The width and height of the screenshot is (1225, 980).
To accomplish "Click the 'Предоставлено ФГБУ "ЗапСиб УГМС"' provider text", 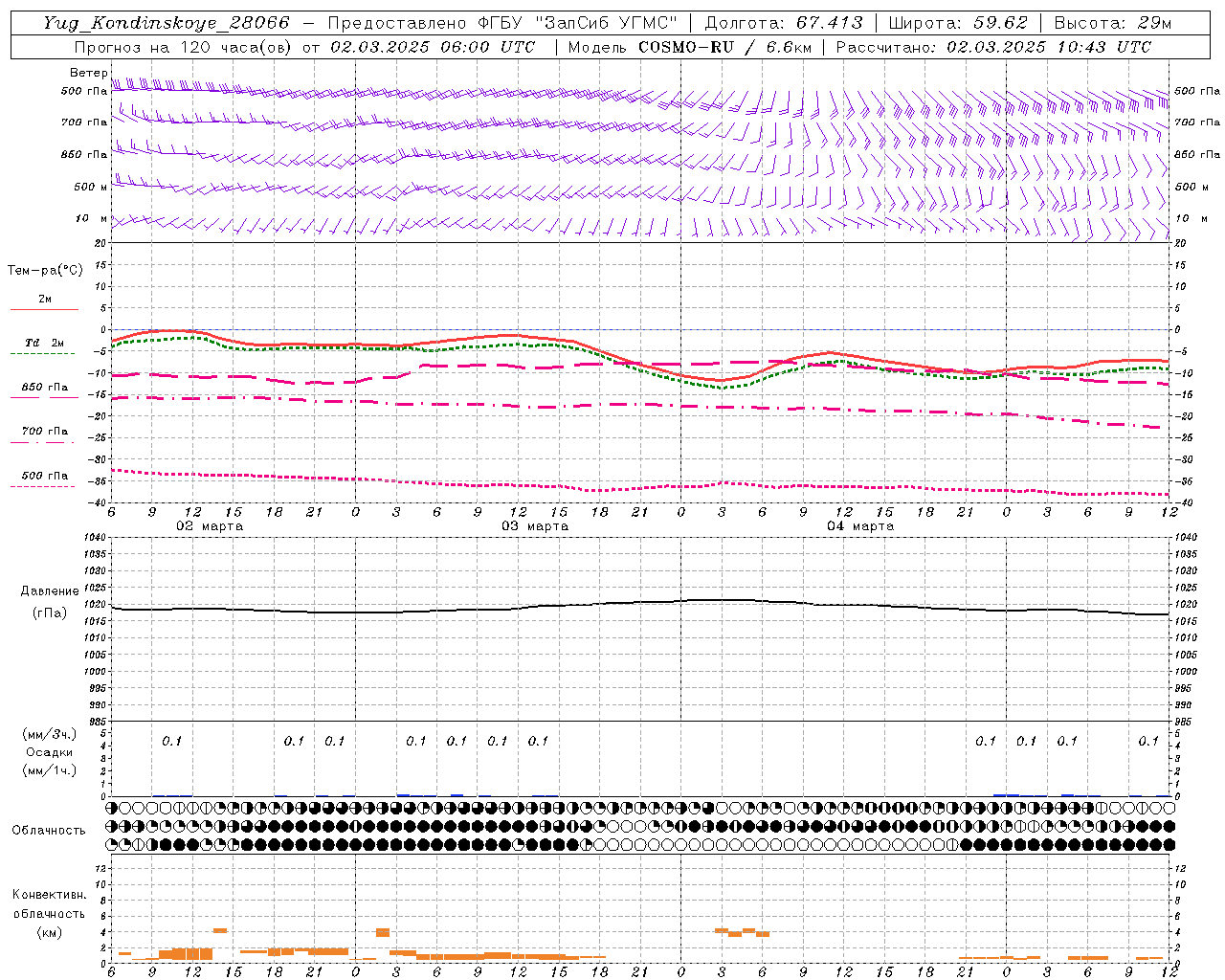I will [x=502, y=23].
